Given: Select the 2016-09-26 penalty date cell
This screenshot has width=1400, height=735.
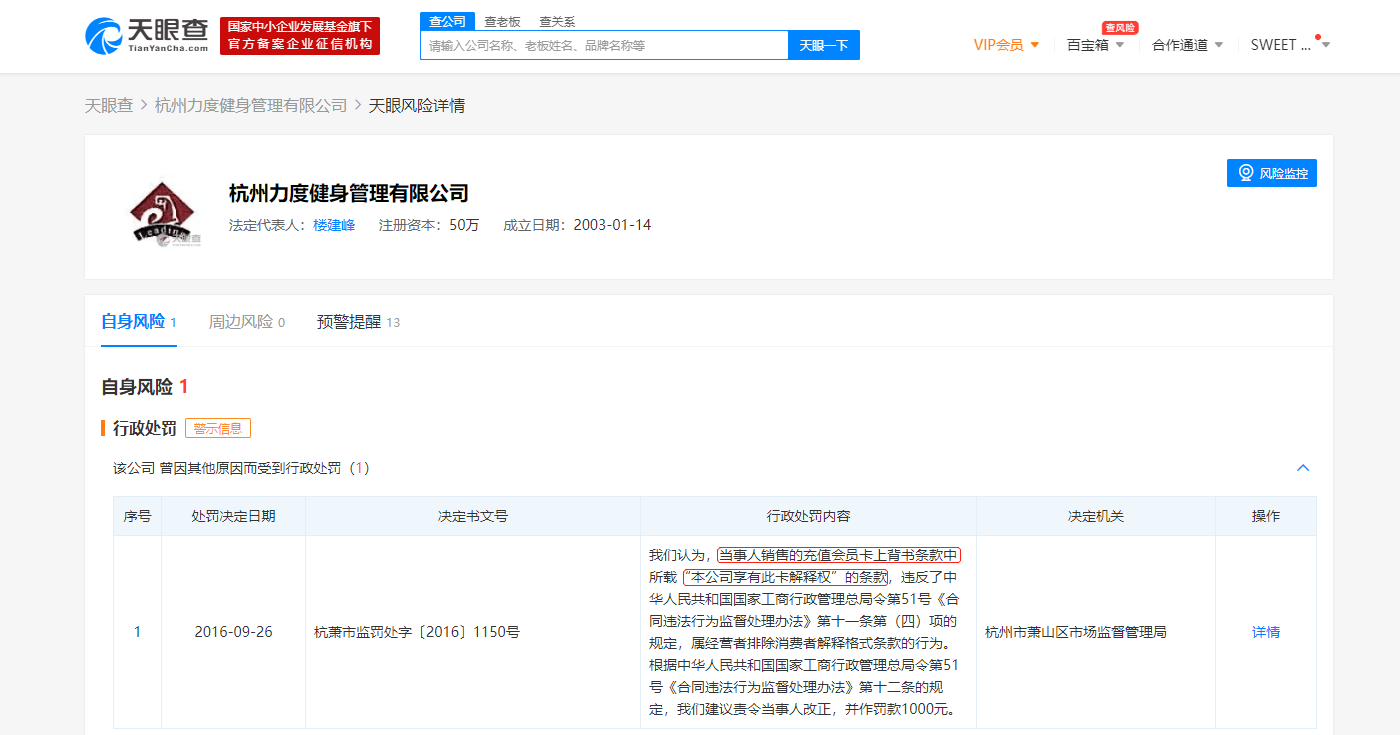Looking at the screenshot, I should click(234, 632).
